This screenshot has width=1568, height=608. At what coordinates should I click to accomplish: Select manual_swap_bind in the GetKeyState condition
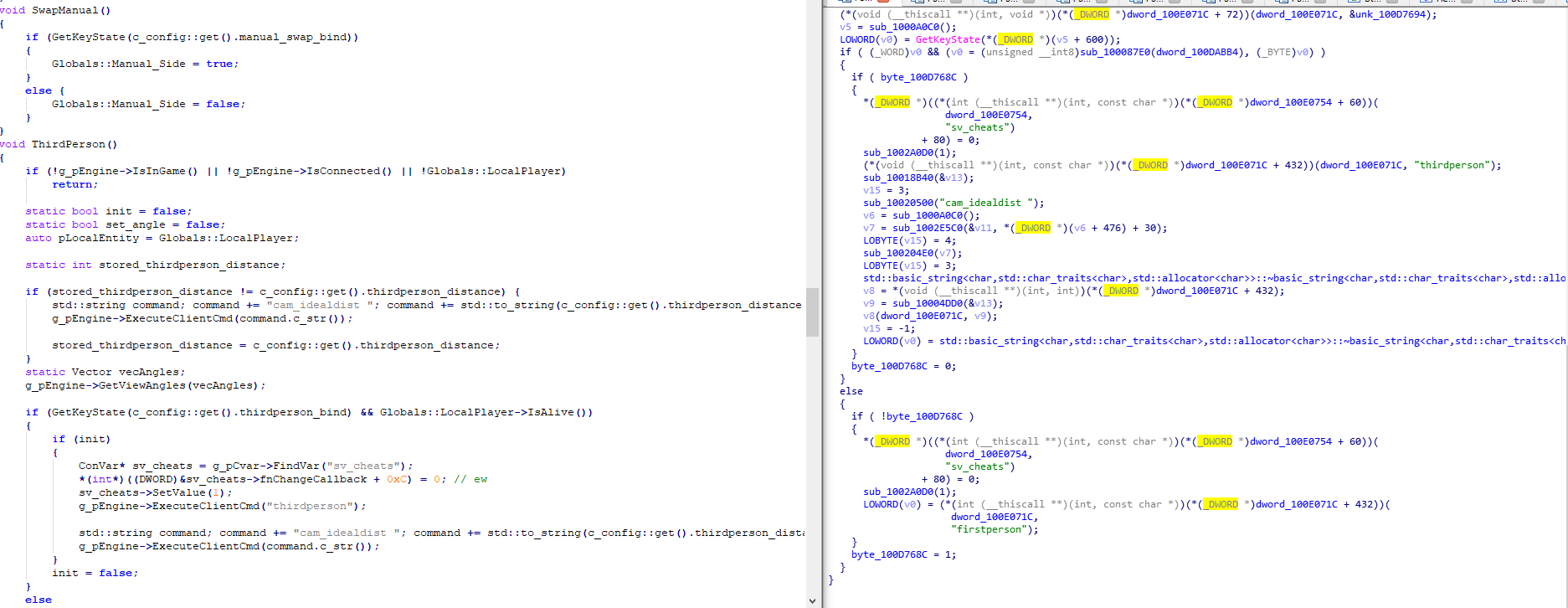293,37
